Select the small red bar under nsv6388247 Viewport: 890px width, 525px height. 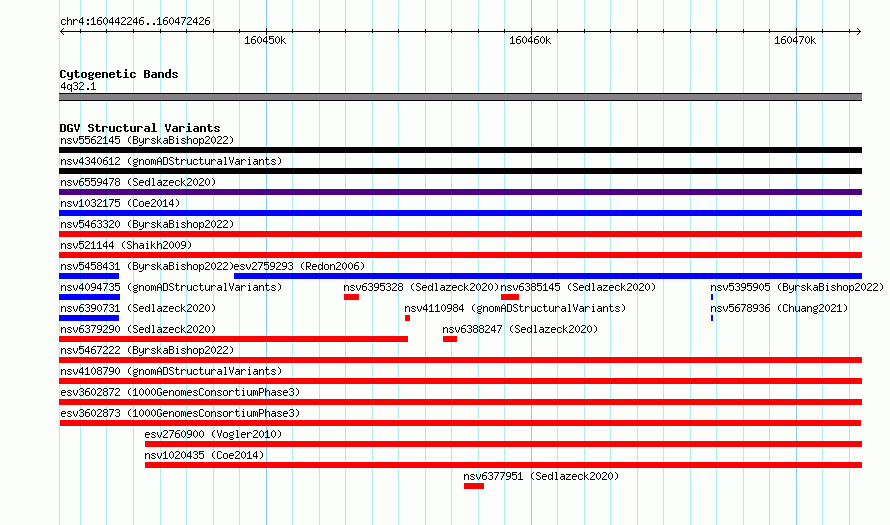coord(450,339)
